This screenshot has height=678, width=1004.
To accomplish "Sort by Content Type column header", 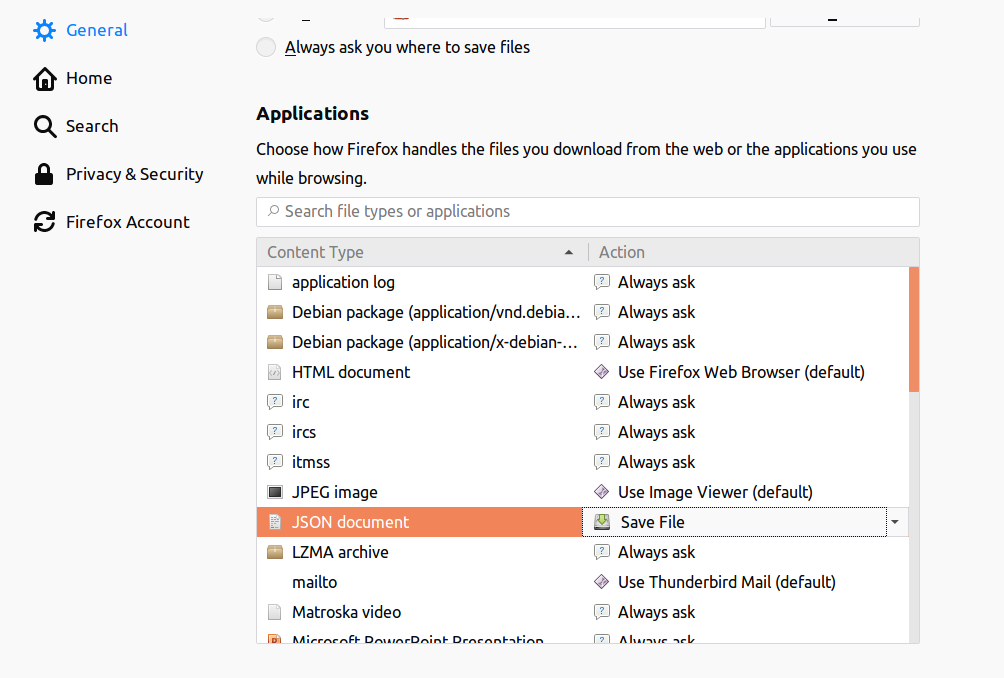I will 420,252.
